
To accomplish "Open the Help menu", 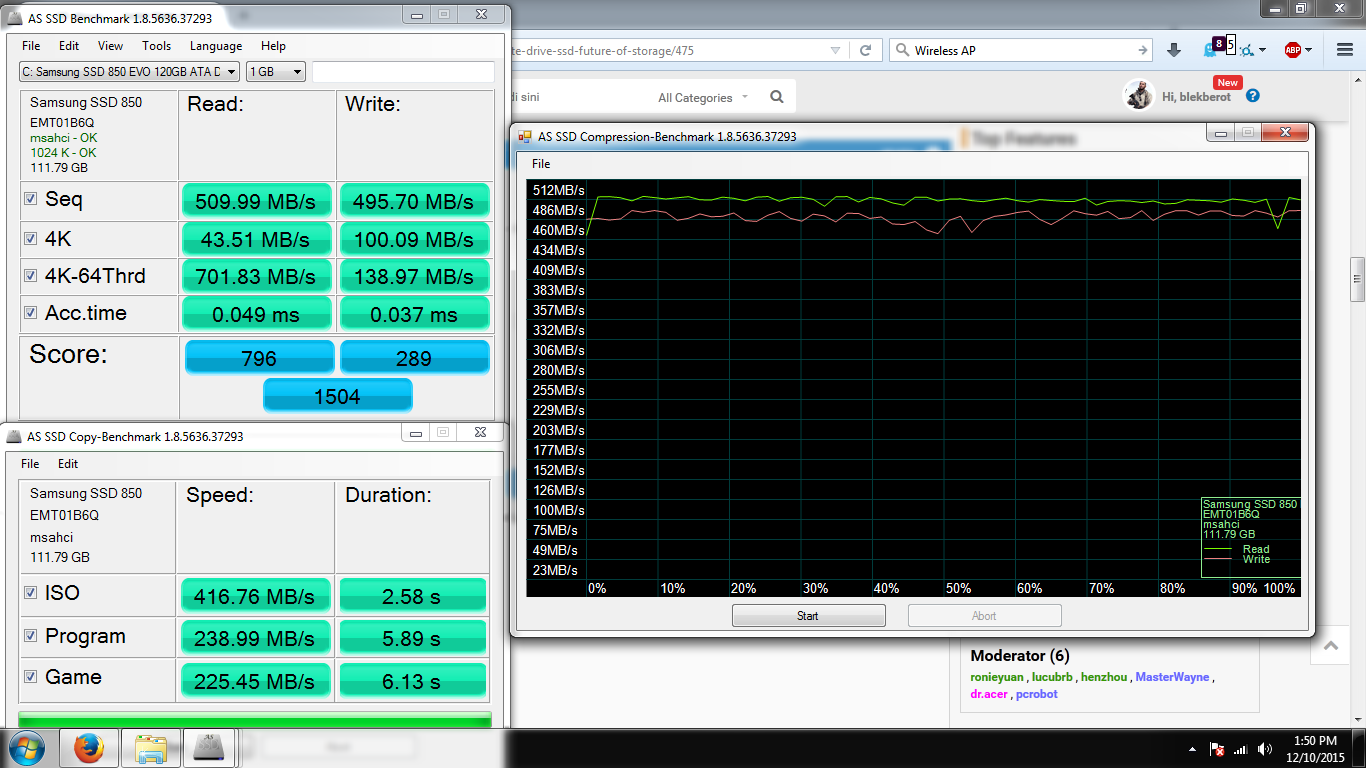I will pos(274,46).
